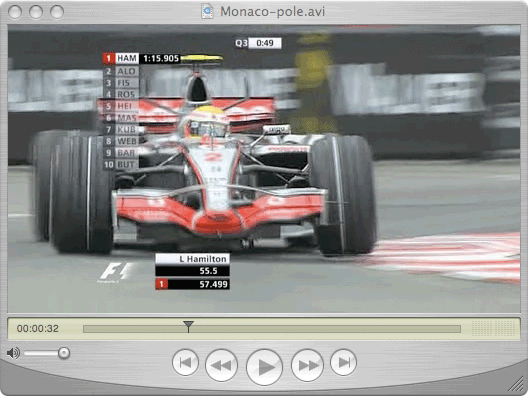Mute audio via speaker icon
Screen dimensions: 528x396
pyautogui.click(x=13, y=353)
